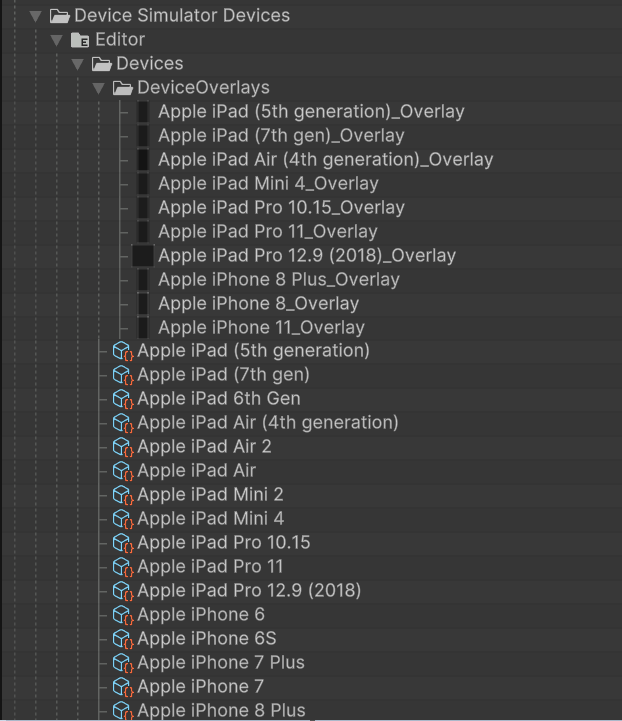Image resolution: width=622 pixels, height=721 pixels.
Task: Select the DeviceOverlays folder name
Action: click(x=203, y=88)
